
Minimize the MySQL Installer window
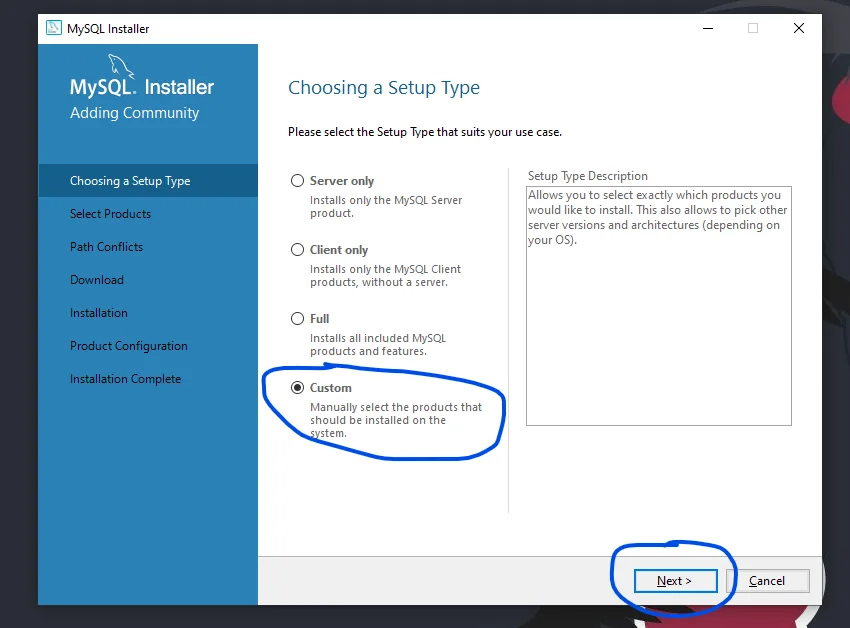(x=707, y=29)
